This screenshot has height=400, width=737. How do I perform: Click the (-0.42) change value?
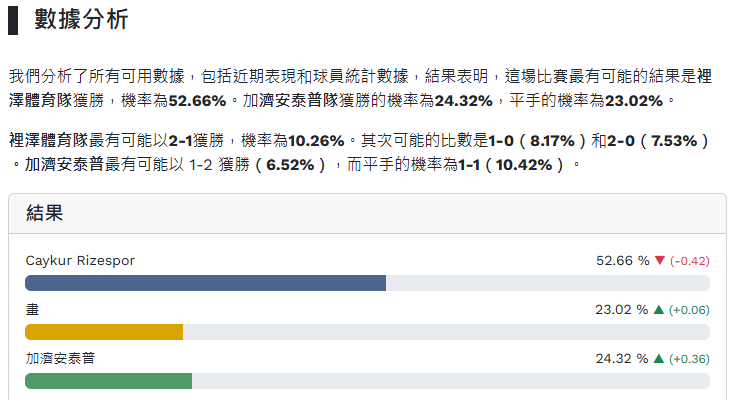pyautogui.click(x=689, y=261)
